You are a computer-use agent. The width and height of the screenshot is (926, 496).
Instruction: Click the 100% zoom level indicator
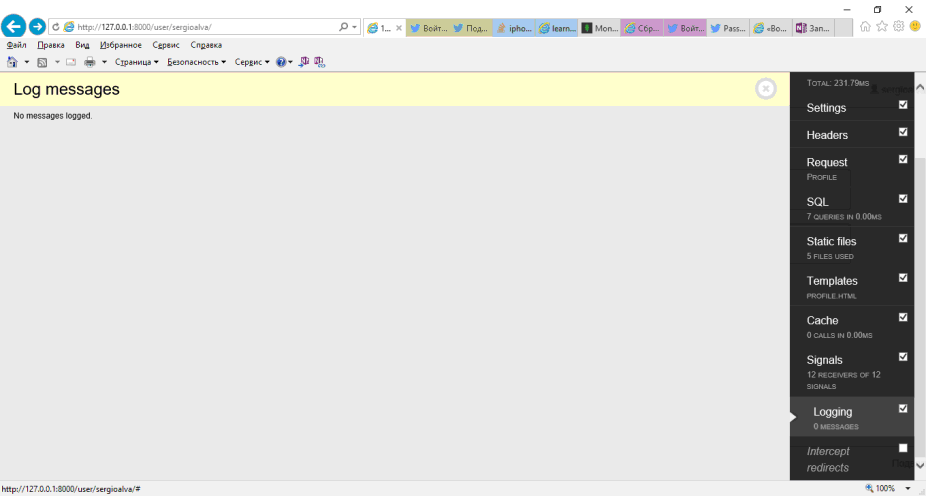pos(885,488)
